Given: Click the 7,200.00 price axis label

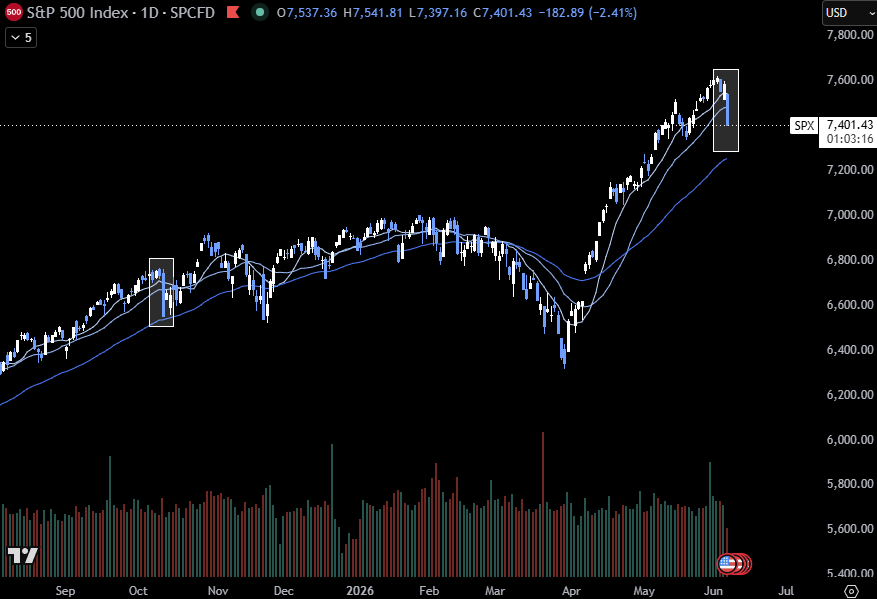Looking at the screenshot, I should (x=850, y=169).
